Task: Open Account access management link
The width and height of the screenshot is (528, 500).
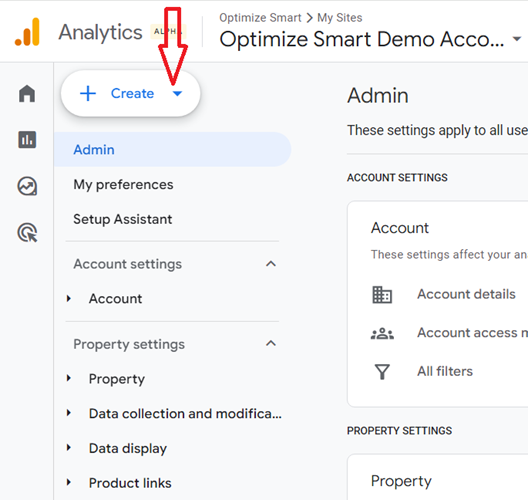Action: (x=472, y=333)
